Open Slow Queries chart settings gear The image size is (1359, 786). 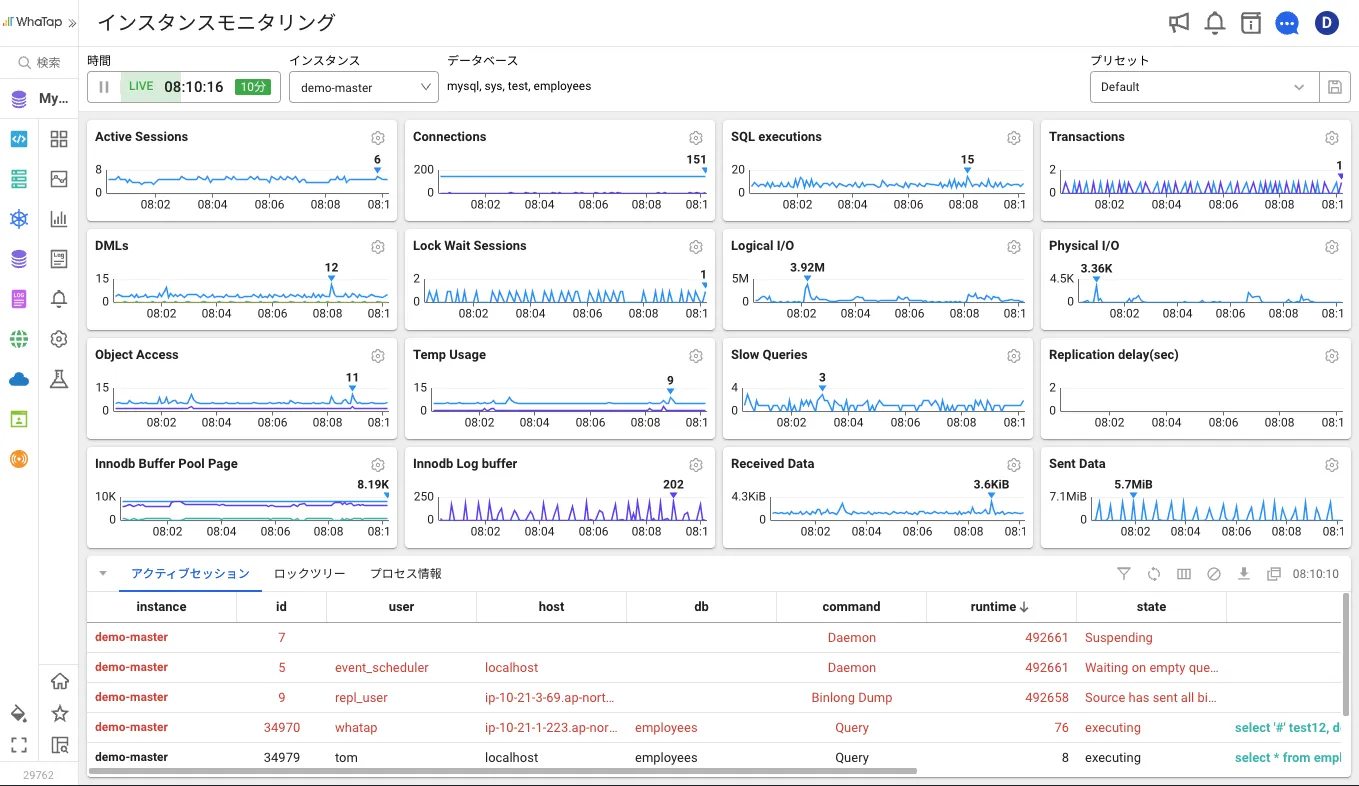click(x=1014, y=356)
